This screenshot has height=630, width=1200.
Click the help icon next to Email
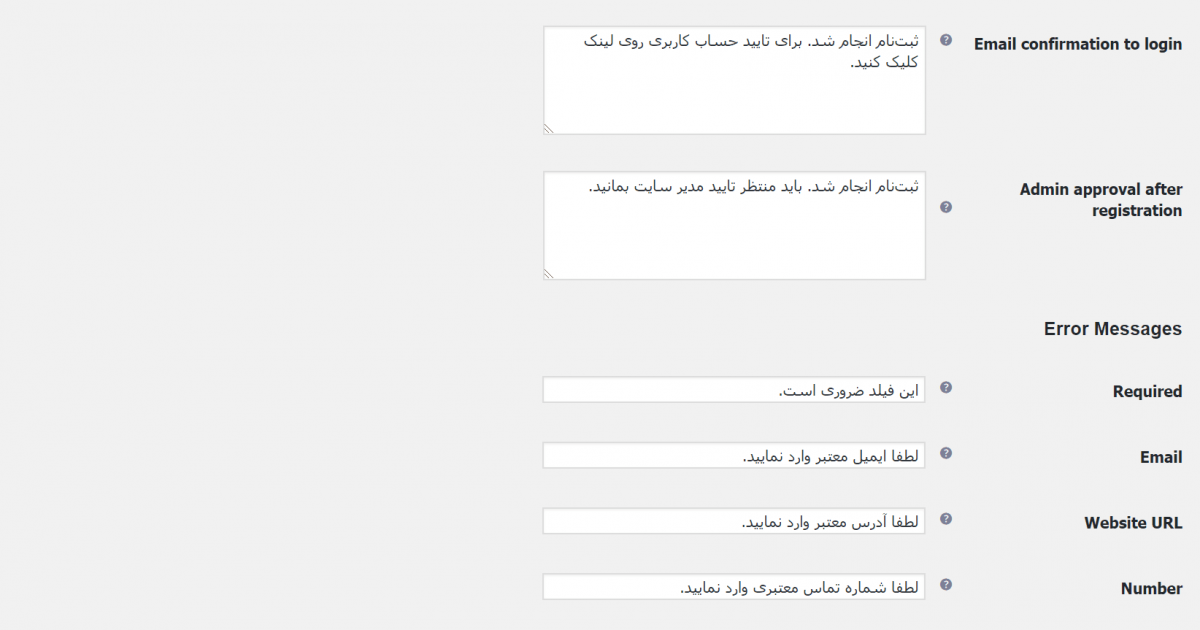pyautogui.click(x=946, y=453)
